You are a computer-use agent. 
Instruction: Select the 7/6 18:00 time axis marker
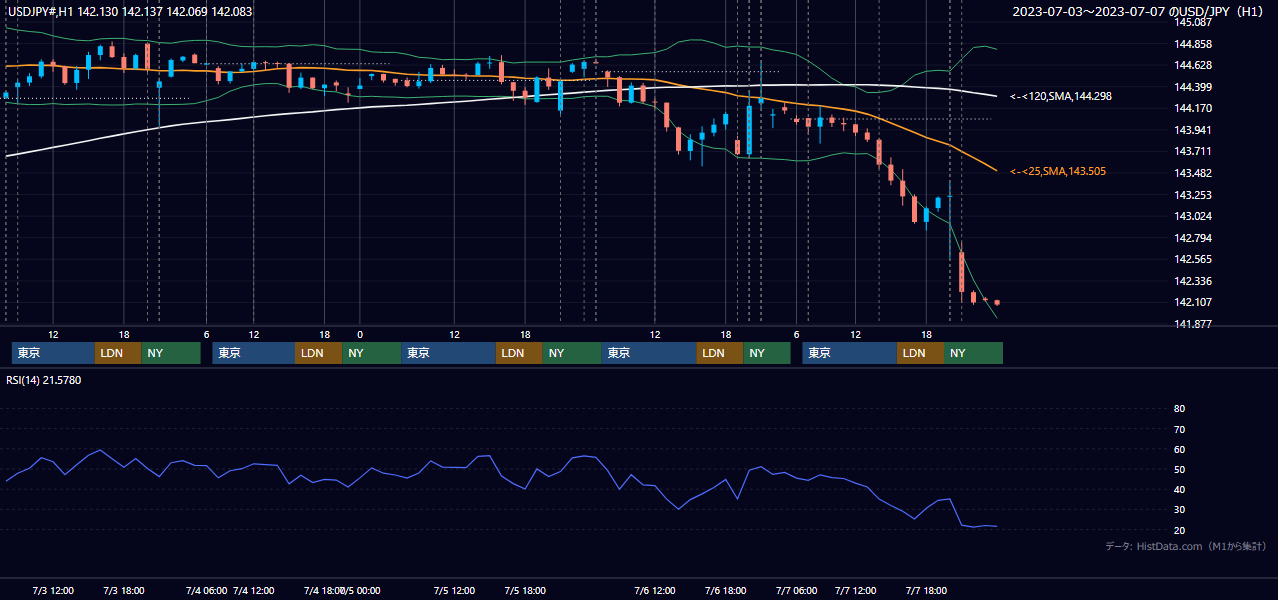pyautogui.click(x=725, y=591)
